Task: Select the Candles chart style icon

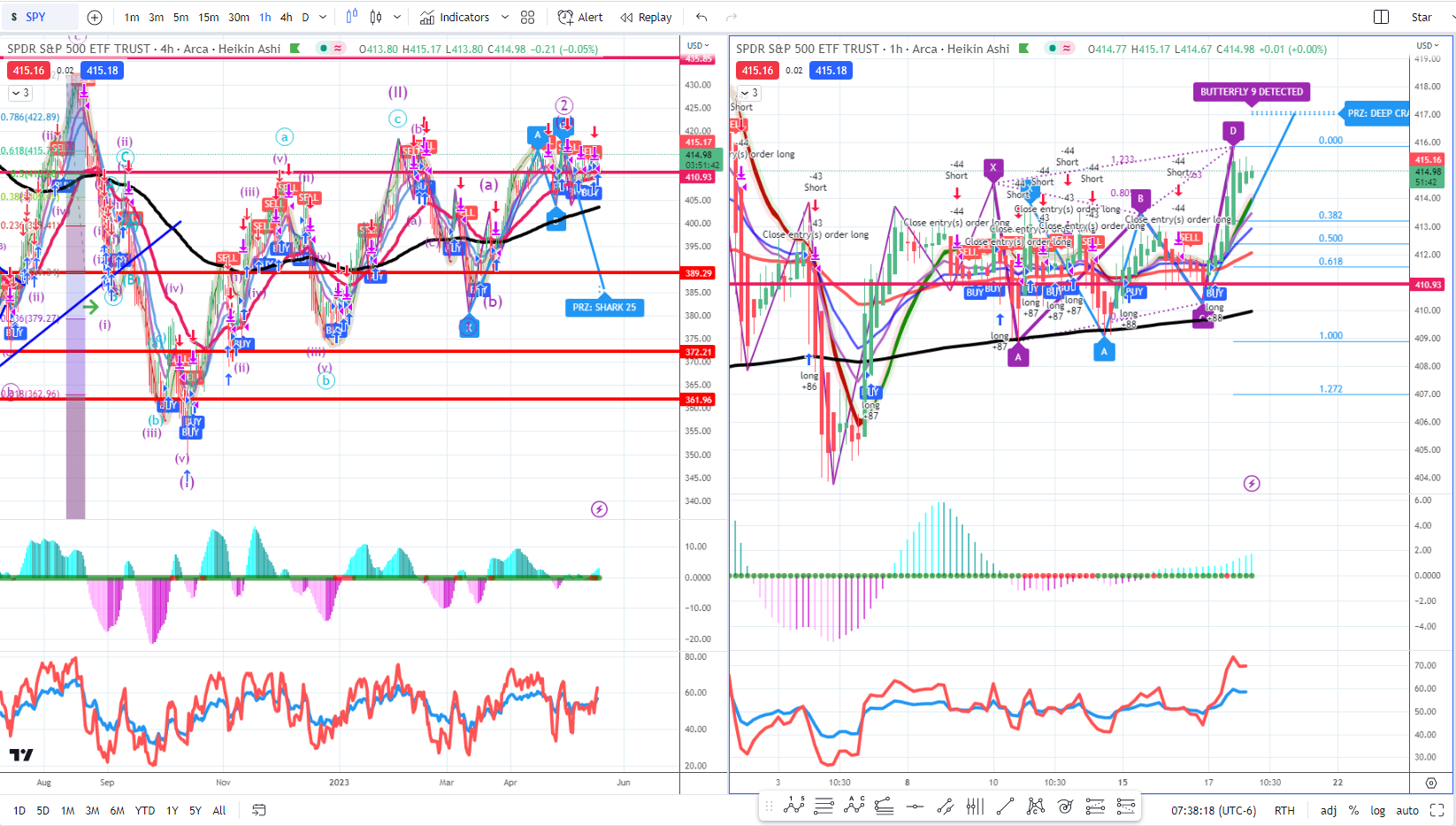Action: 376,17
